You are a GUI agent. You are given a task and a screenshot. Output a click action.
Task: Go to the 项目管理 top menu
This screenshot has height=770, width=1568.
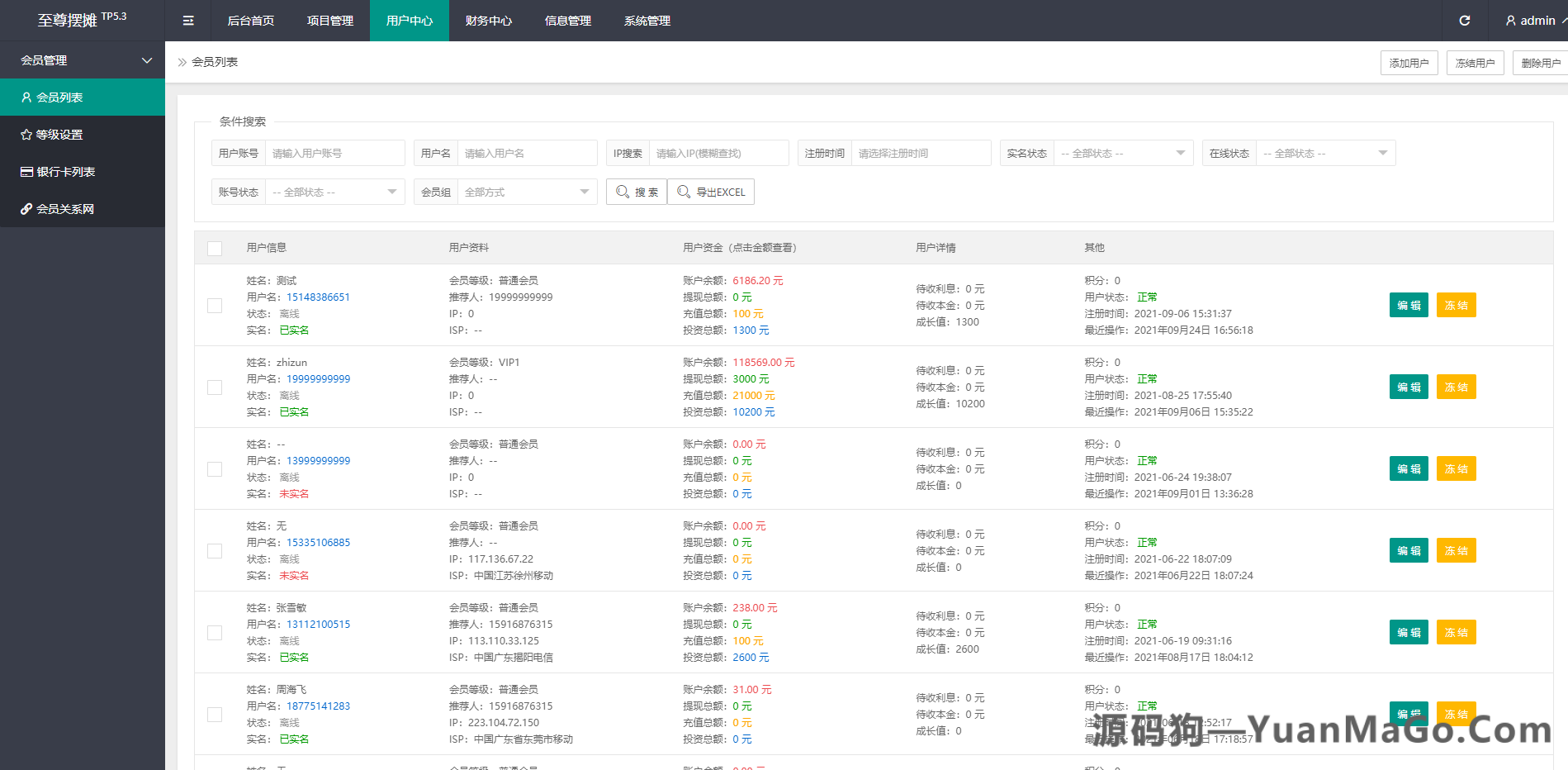coord(329,21)
